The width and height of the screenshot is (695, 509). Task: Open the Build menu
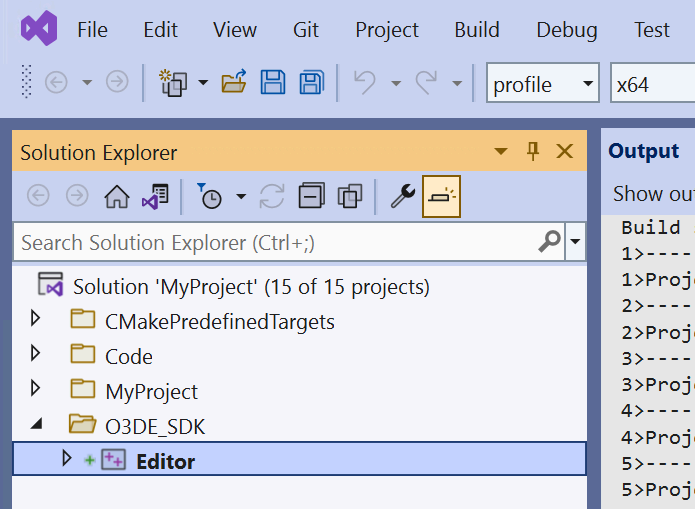click(x=476, y=30)
